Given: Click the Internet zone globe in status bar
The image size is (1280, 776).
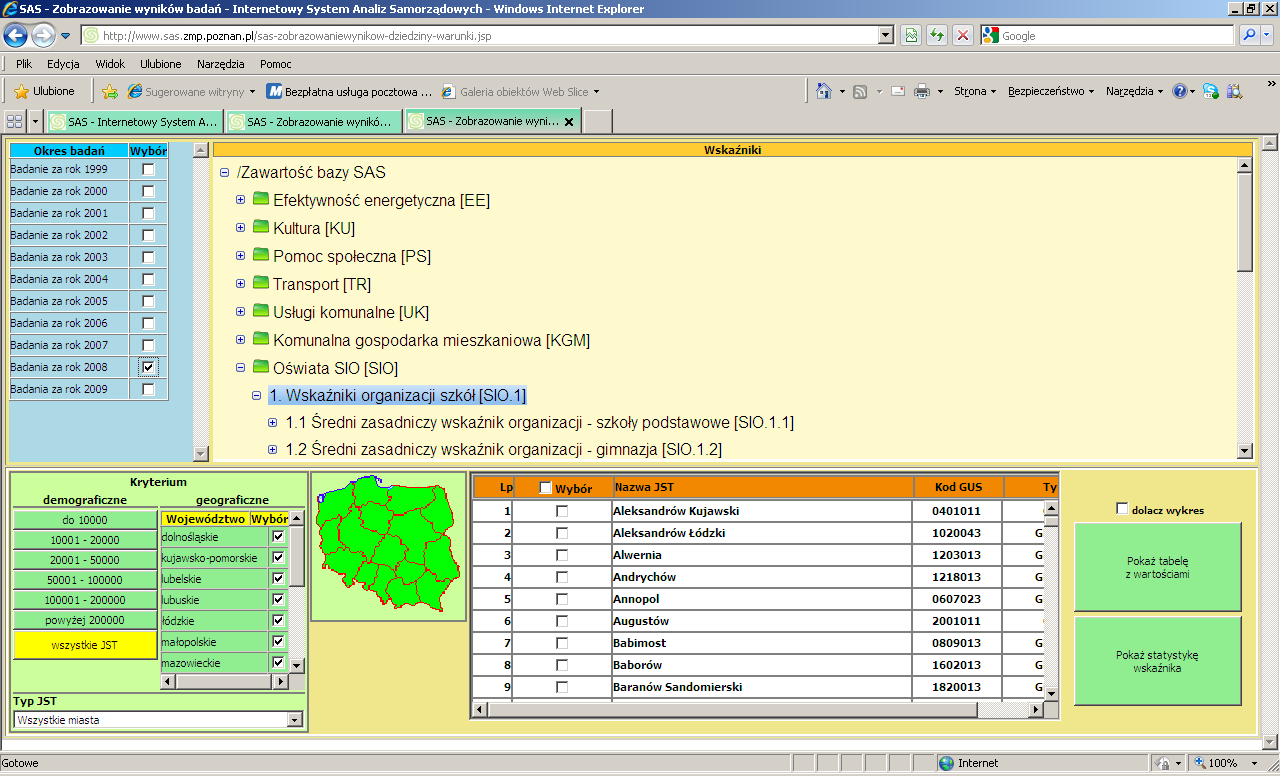Looking at the screenshot, I should (x=946, y=763).
